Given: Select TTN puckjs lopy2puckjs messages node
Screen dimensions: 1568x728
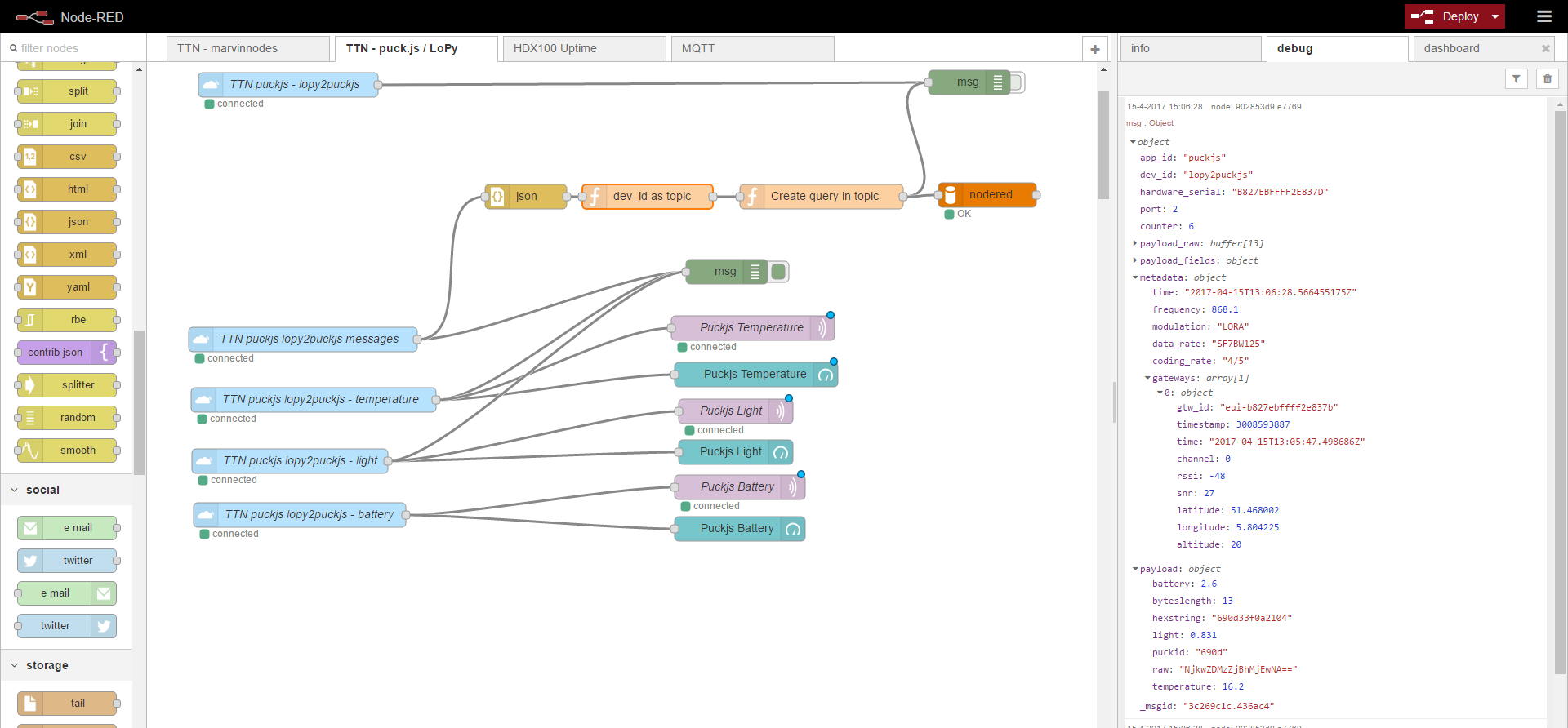Looking at the screenshot, I should (x=303, y=340).
